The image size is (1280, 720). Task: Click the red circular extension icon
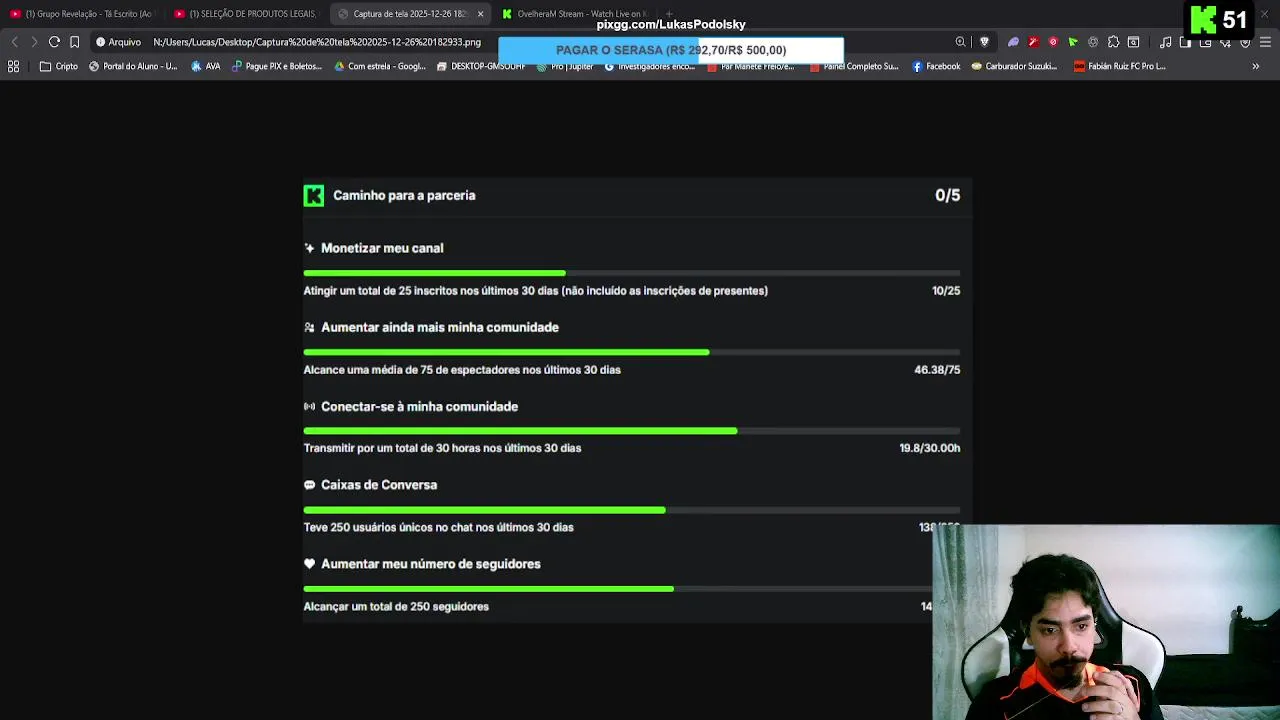pyautogui.click(x=1053, y=42)
